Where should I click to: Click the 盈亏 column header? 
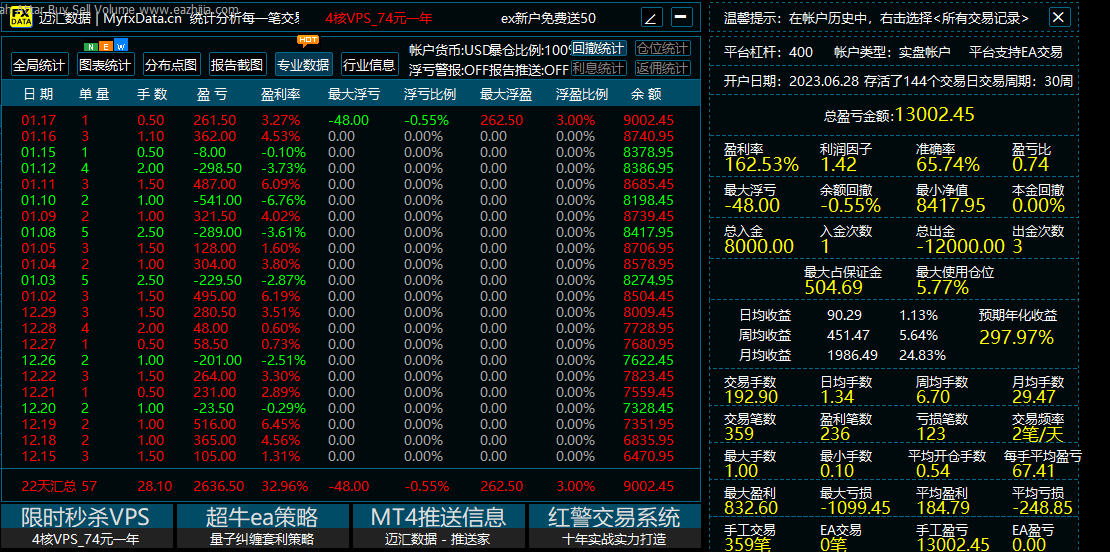(x=212, y=93)
